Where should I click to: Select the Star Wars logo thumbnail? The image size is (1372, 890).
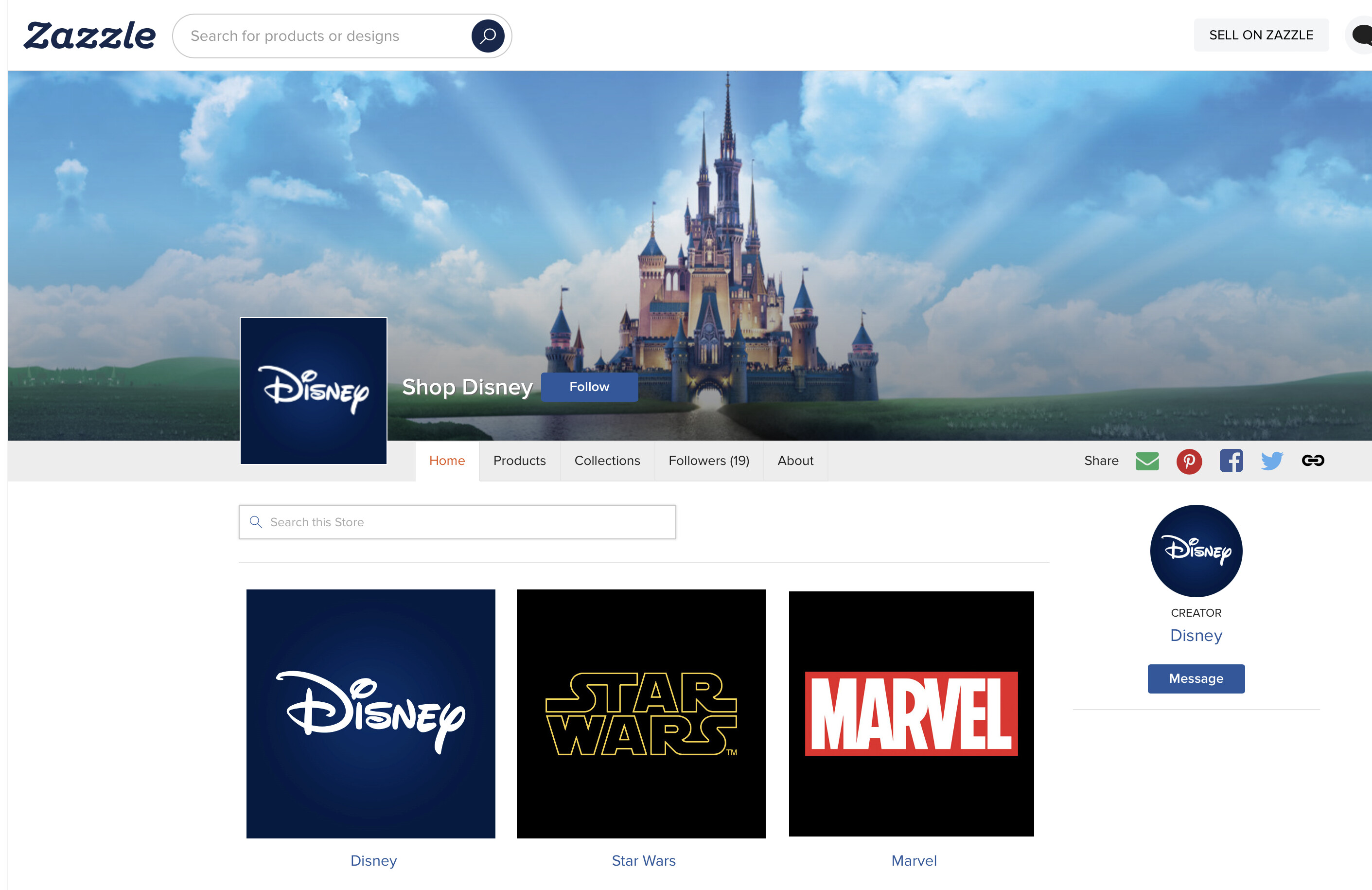pos(641,713)
